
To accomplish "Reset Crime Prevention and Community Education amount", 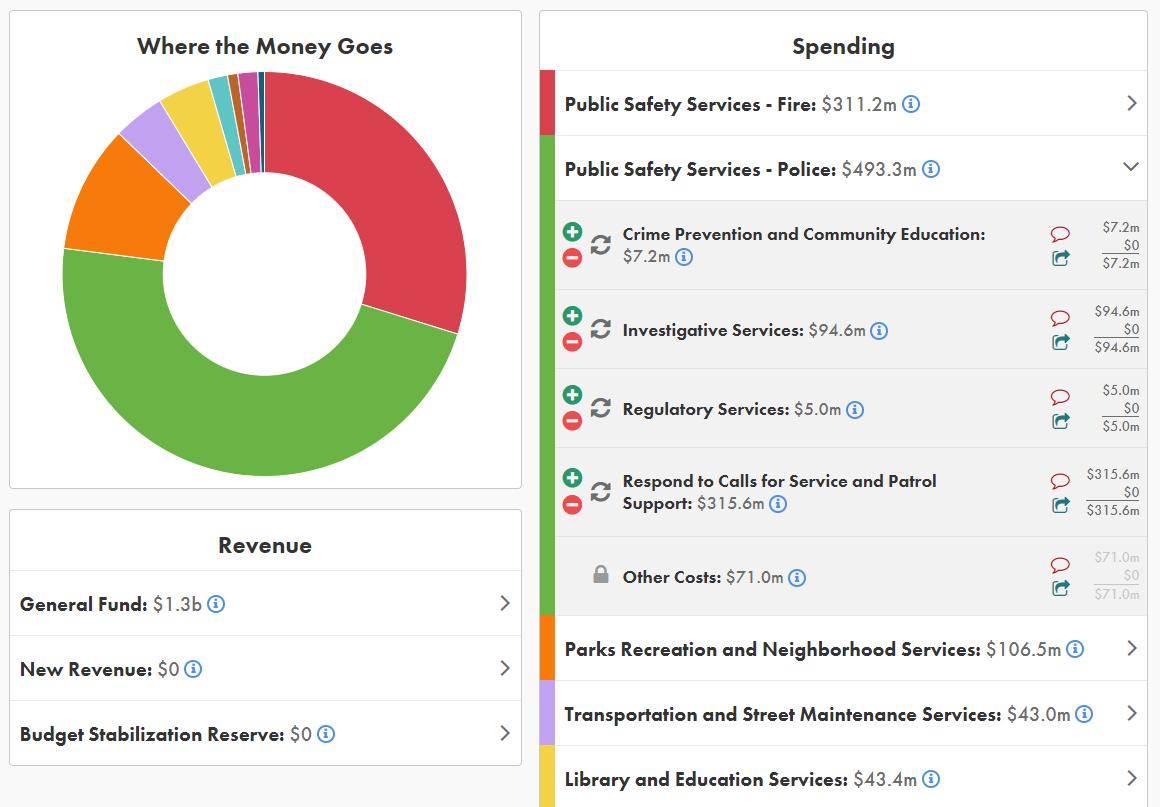I will 600,245.
